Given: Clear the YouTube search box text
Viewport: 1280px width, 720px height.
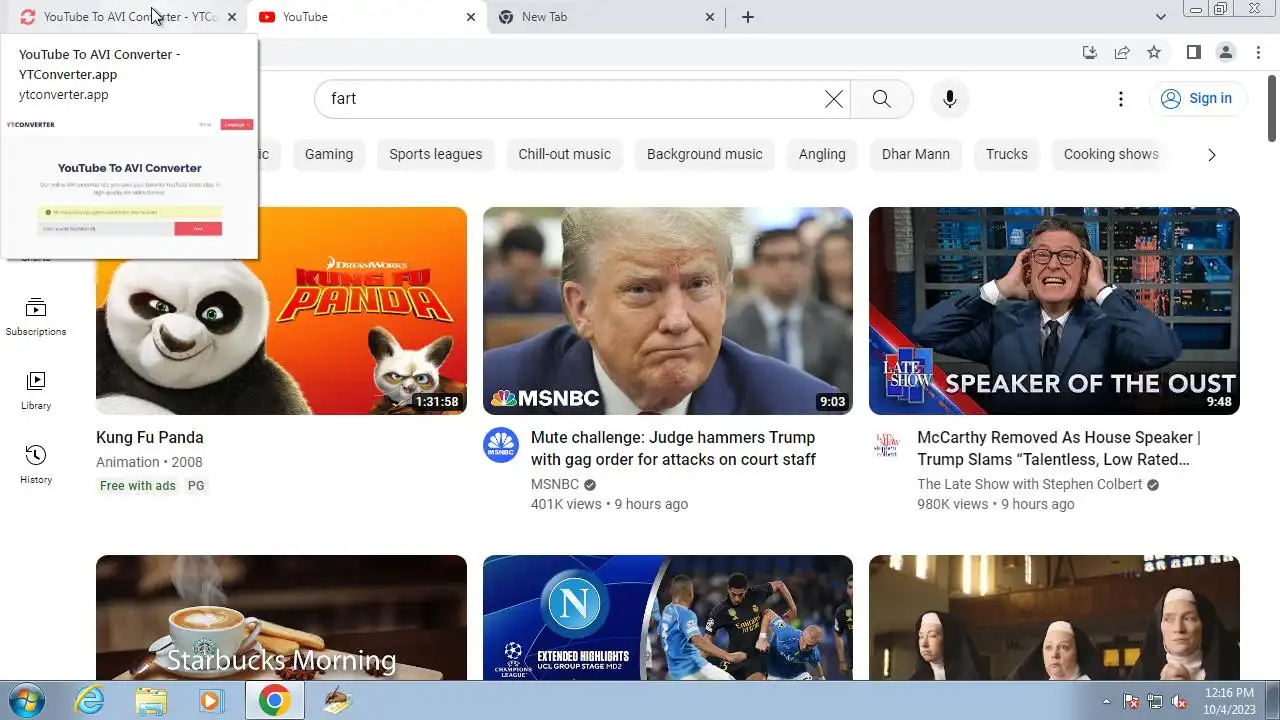Looking at the screenshot, I should pos(834,98).
